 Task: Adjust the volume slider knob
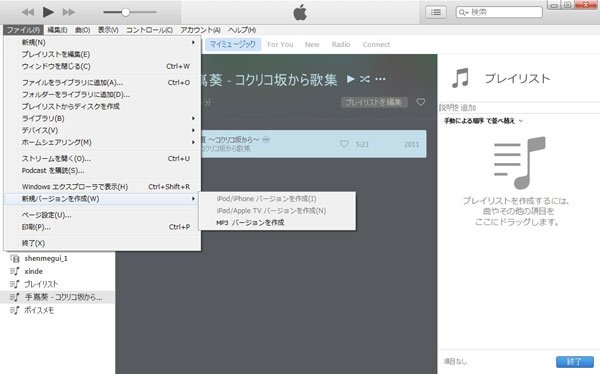pos(126,12)
